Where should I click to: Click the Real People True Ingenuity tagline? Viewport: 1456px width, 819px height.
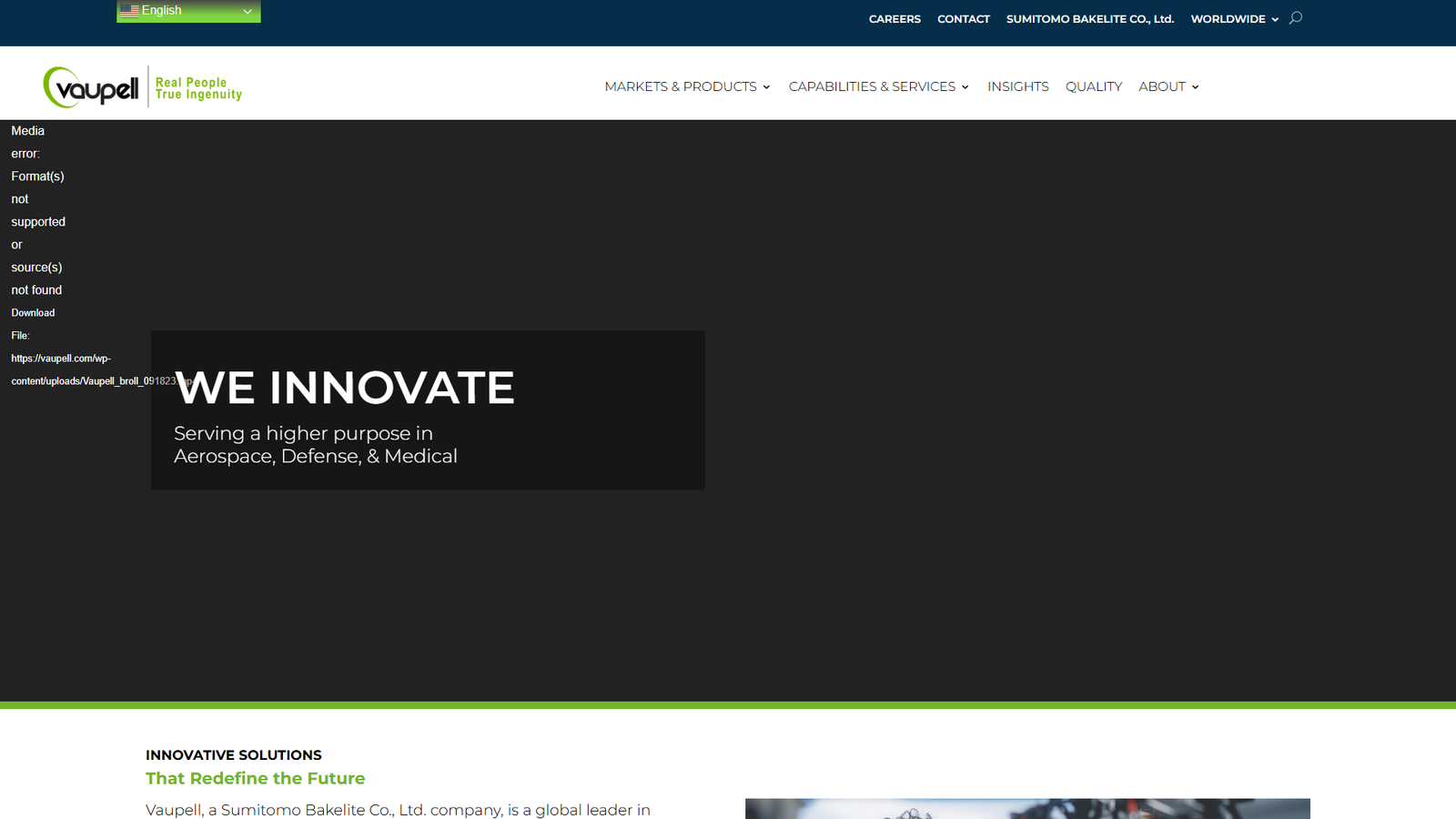click(x=198, y=88)
